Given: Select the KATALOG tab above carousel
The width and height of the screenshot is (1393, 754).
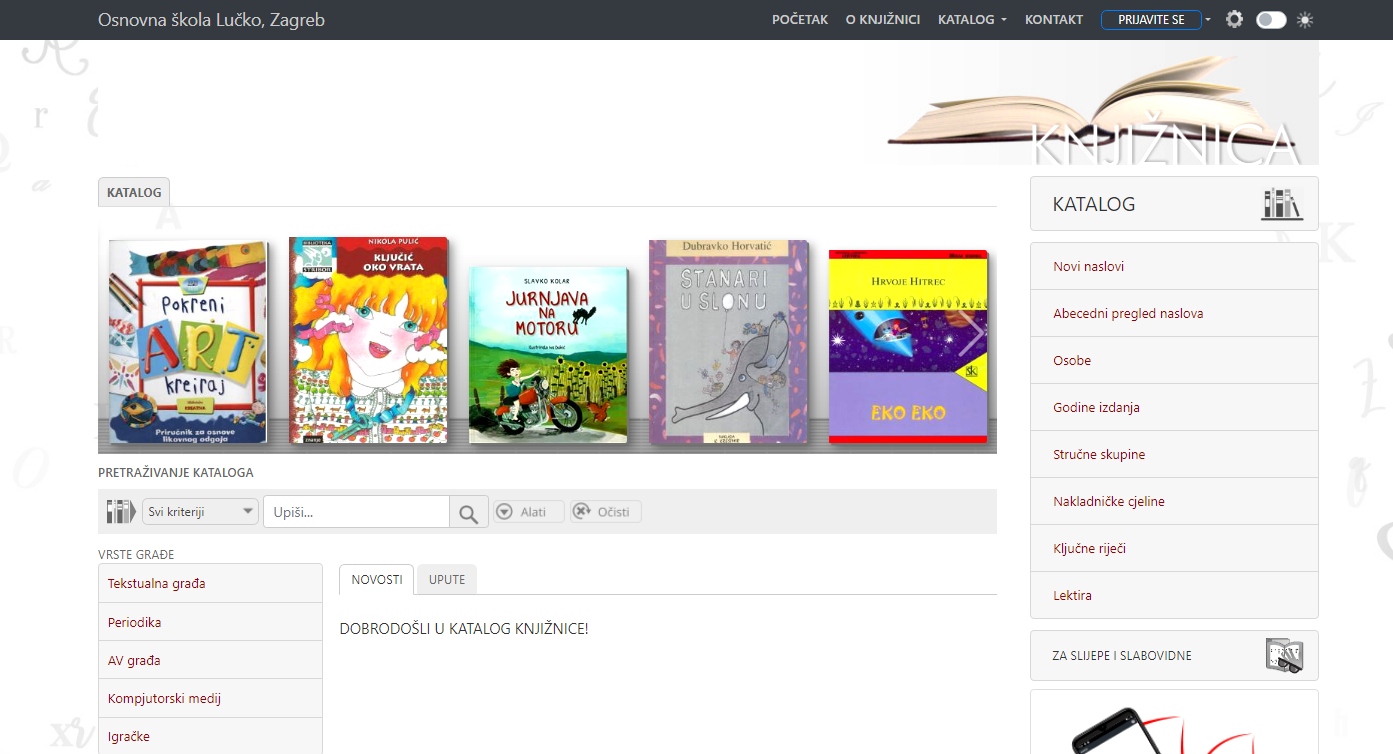Looking at the screenshot, I should (x=134, y=192).
